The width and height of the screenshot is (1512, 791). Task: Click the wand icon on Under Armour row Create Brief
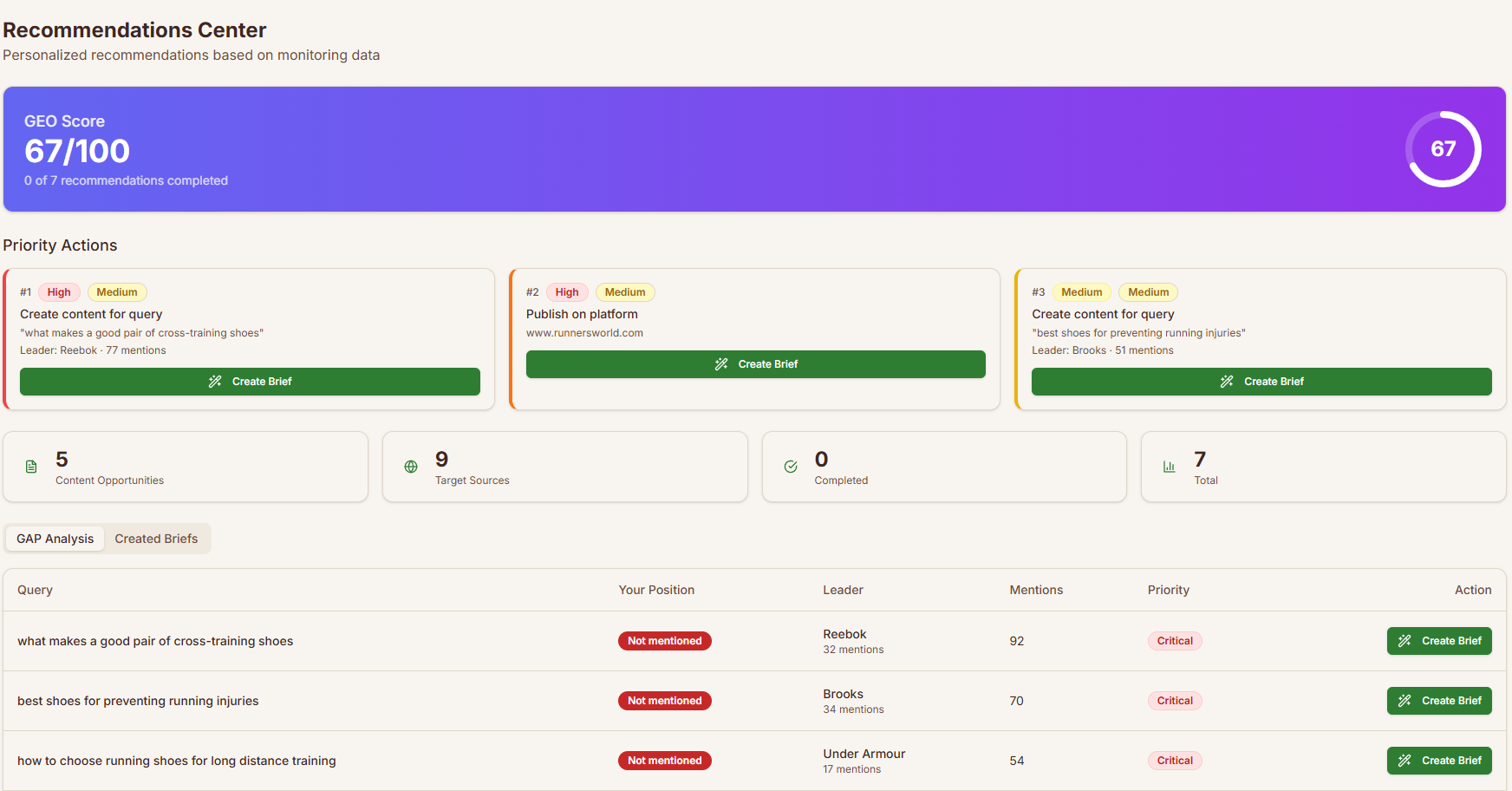click(x=1403, y=761)
